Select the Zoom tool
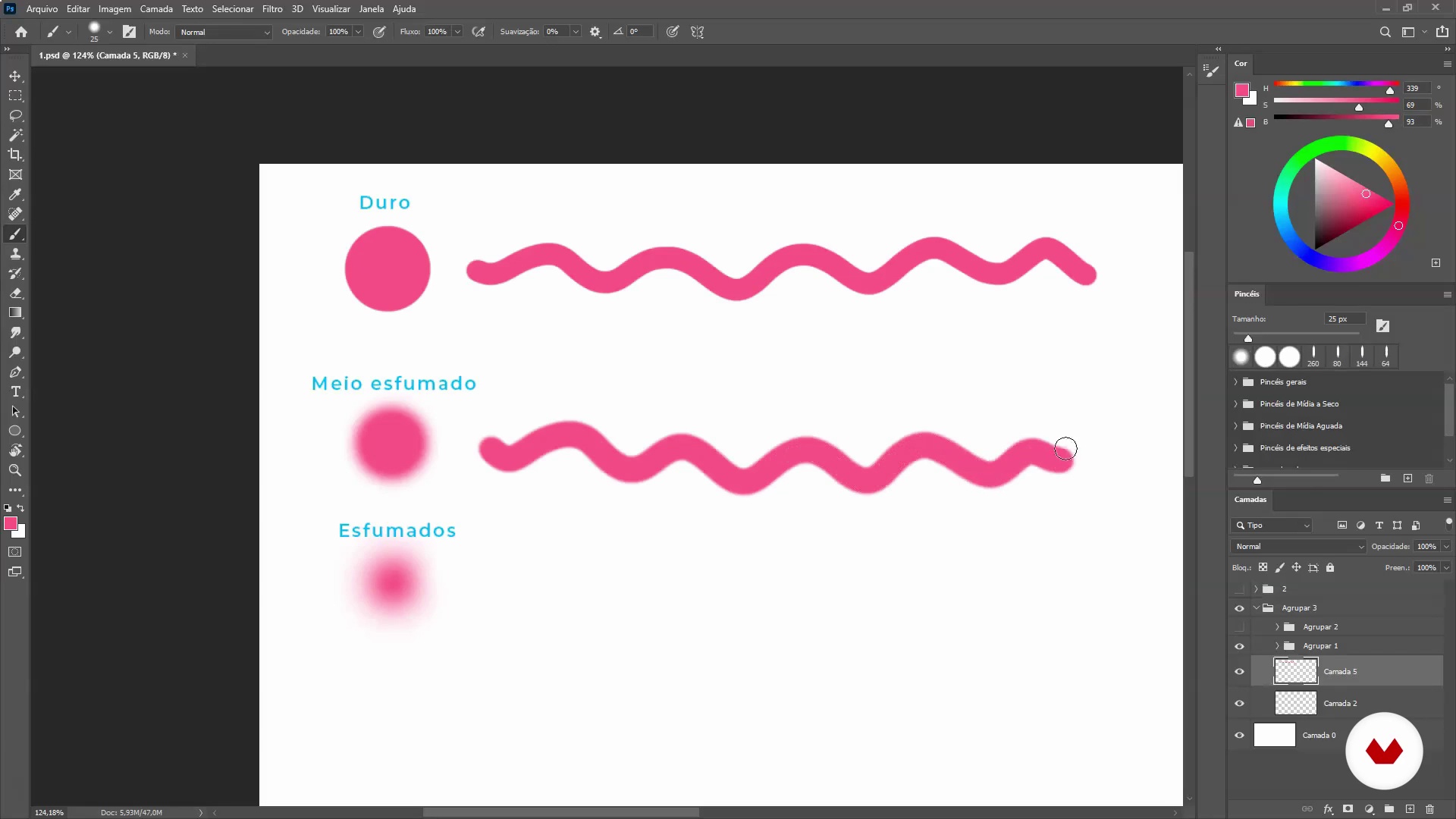The image size is (1456, 819). pyautogui.click(x=15, y=470)
